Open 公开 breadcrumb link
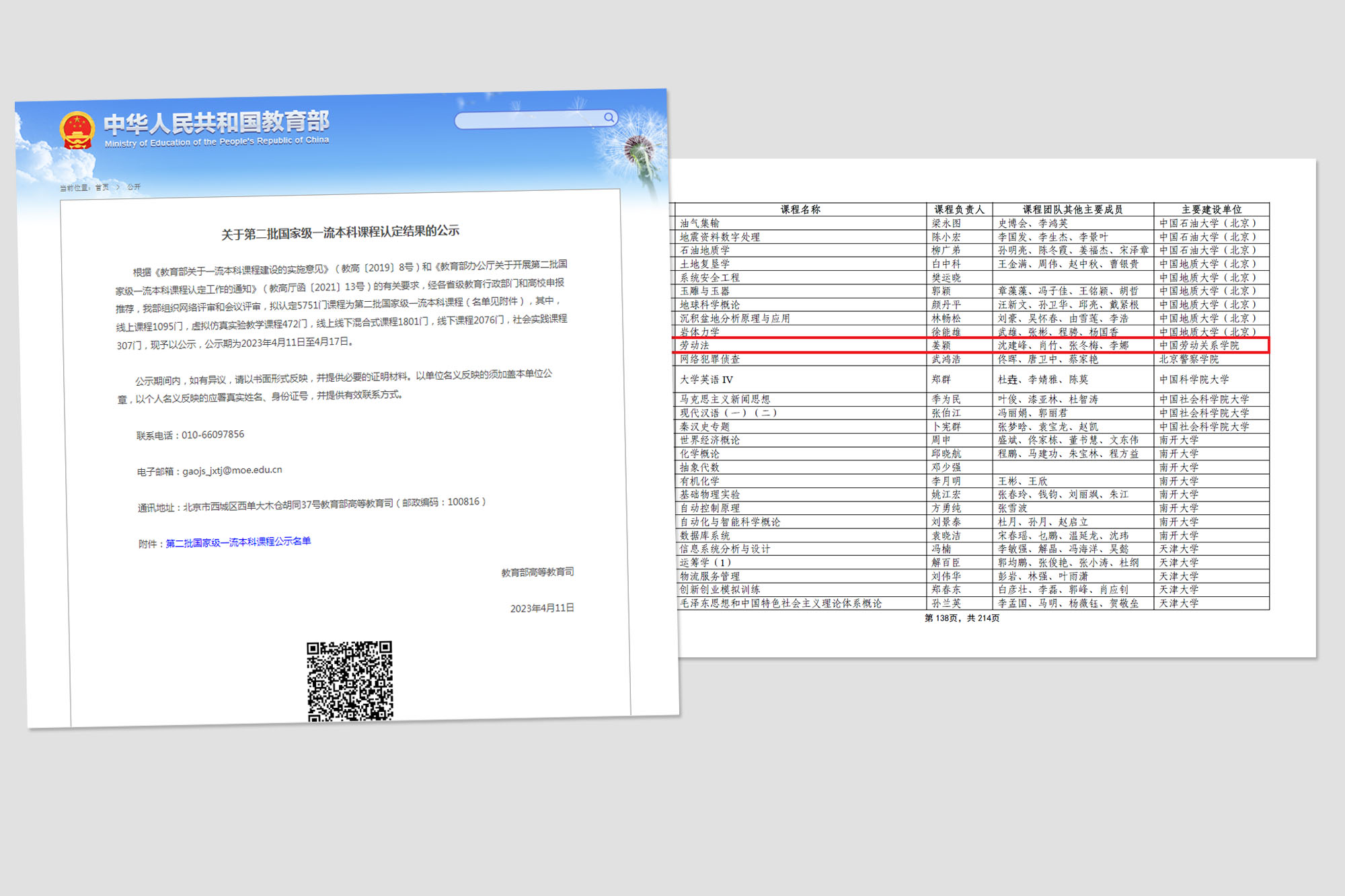 (x=134, y=187)
